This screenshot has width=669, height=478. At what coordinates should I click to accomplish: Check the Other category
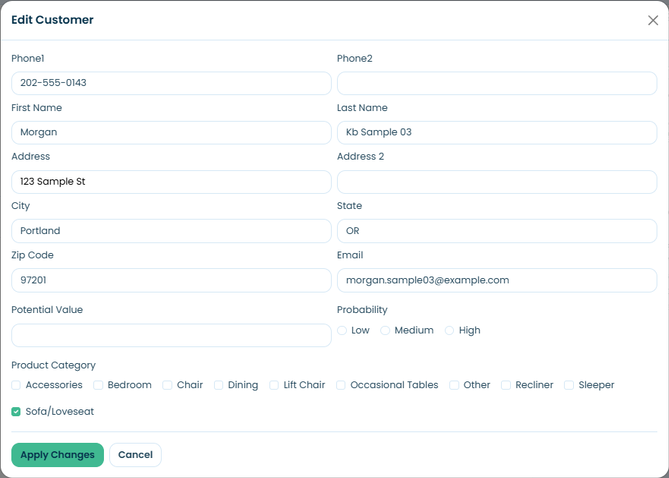454,385
